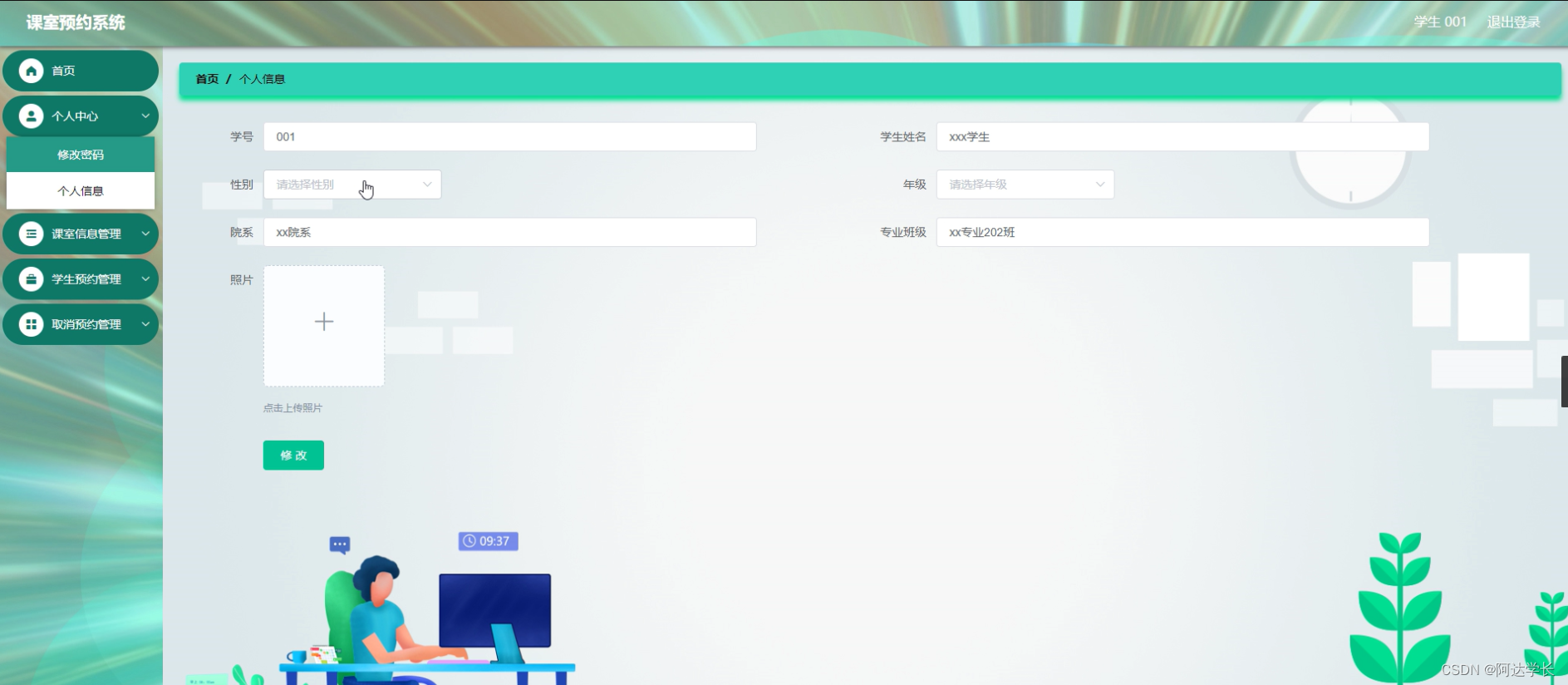Click the arrow of the 请选择性别 select
1568x685 pixels.
pyautogui.click(x=427, y=185)
